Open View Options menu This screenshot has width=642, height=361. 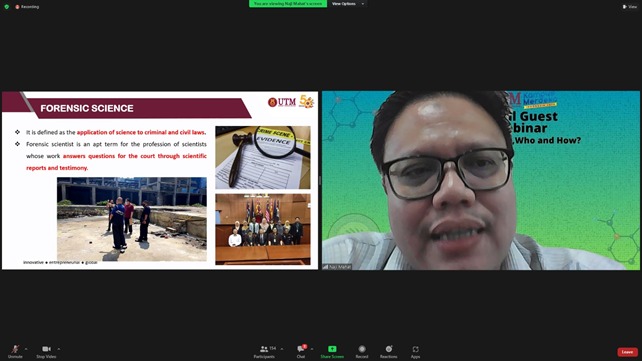pos(348,4)
